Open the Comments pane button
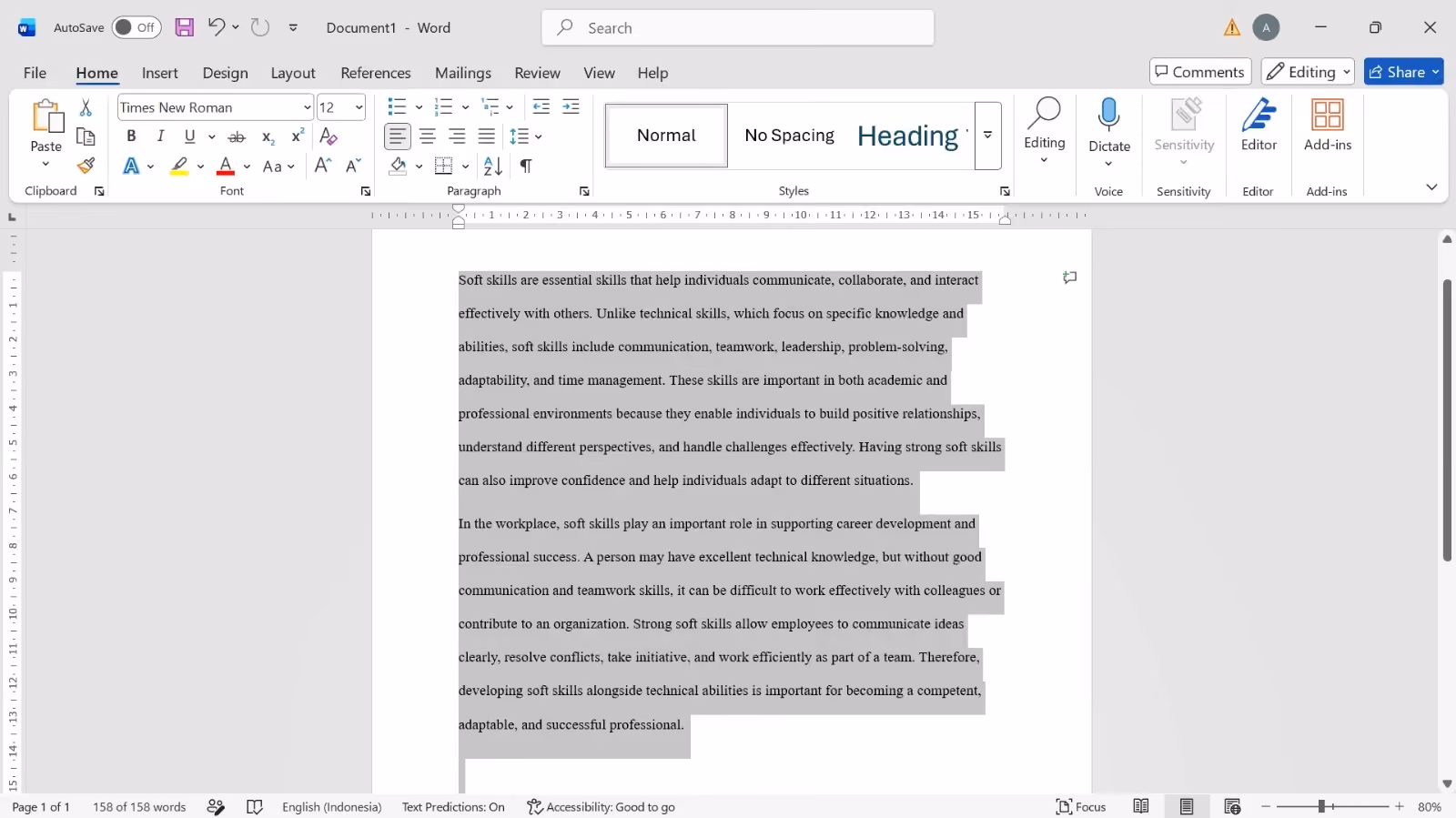Viewport: 1456px width, 818px height. (1200, 72)
